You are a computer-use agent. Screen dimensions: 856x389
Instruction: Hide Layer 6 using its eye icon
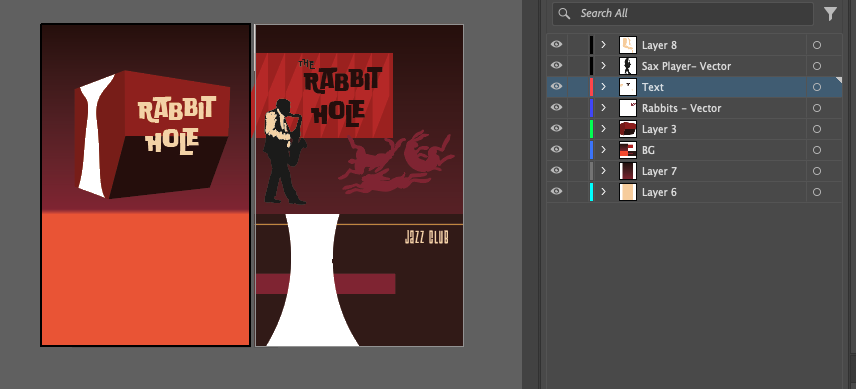pos(556,191)
